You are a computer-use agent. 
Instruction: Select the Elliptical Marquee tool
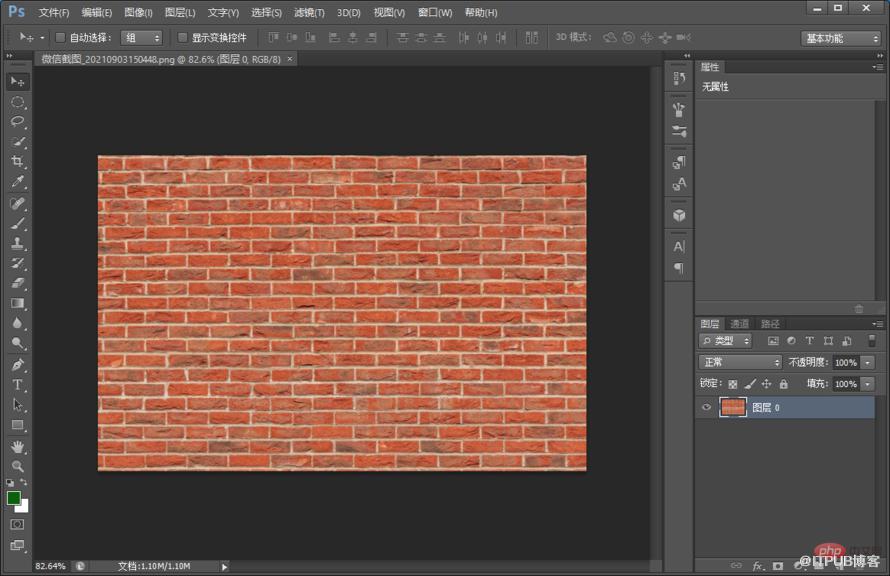(x=18, y=102)
